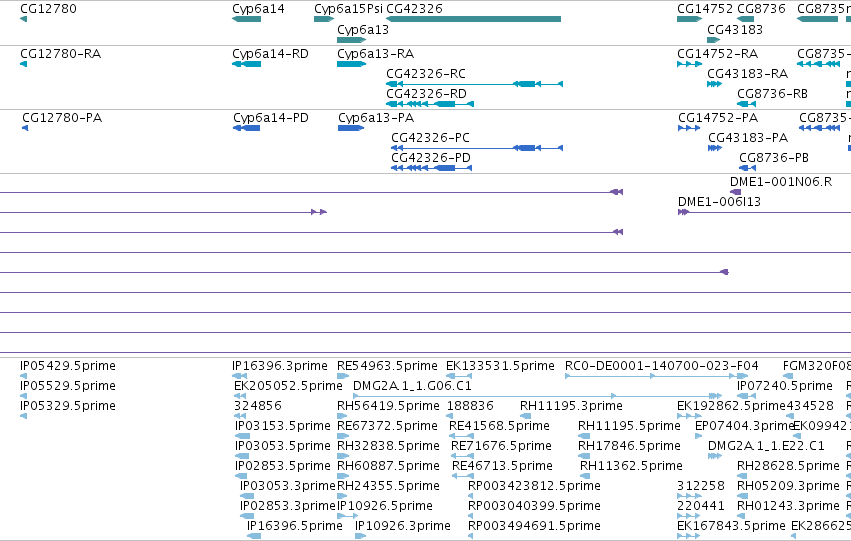Viewport: 851px width, 541px height.
Task: Click transcript label Cyp6a14-RD
Action: click(x=270, y=54)
